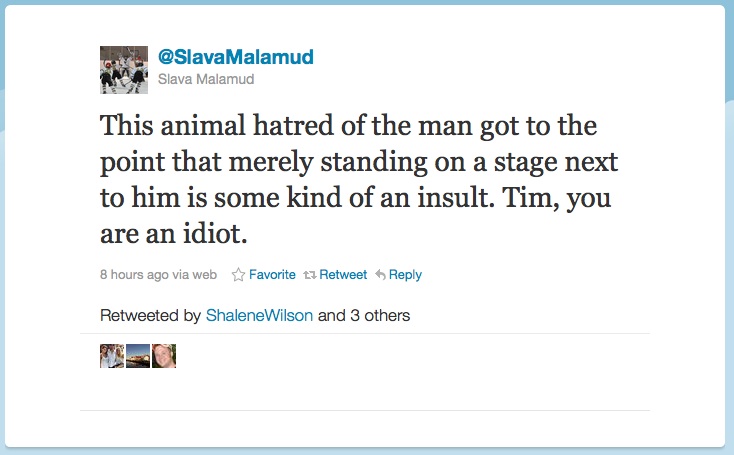
Task: Retweet this tweet via the Retweet link
Action: [x=344, y=274]
